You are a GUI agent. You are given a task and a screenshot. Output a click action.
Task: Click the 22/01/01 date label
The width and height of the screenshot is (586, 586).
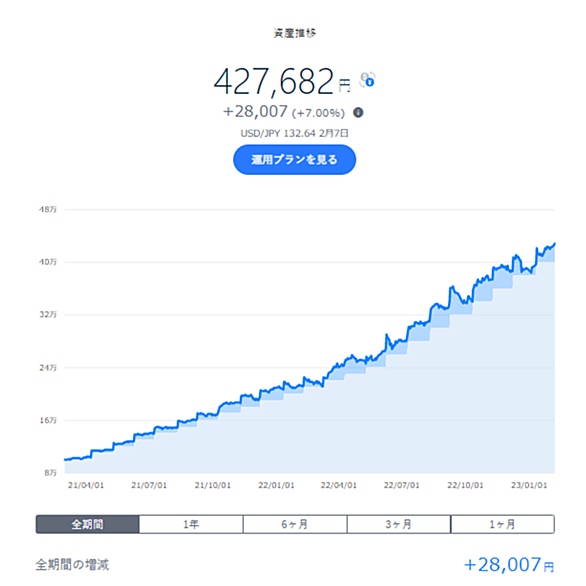(276, 485)
